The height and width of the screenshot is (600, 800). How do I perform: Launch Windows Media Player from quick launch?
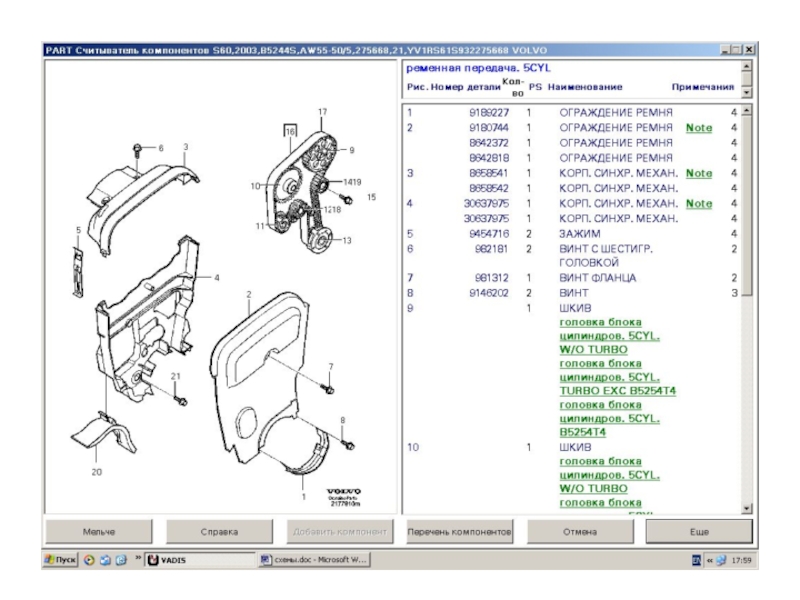tap(89, 560)
